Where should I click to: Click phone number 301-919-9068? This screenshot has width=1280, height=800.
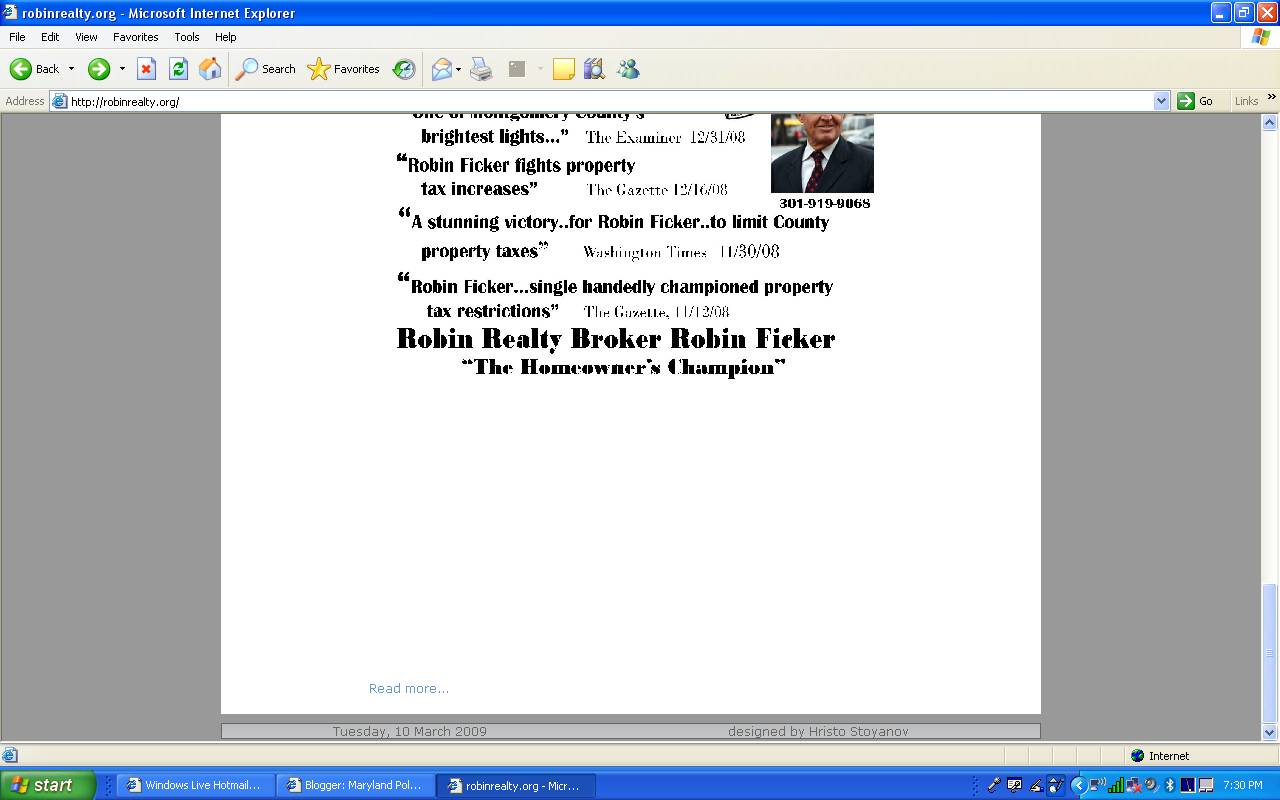pos(825,203)
